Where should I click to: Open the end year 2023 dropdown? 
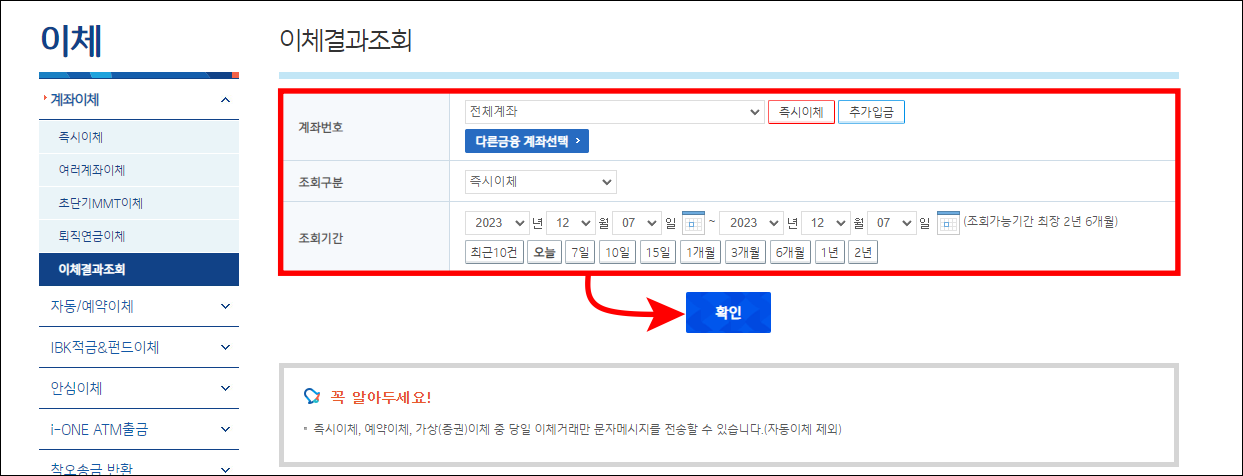tap(751, 222)
